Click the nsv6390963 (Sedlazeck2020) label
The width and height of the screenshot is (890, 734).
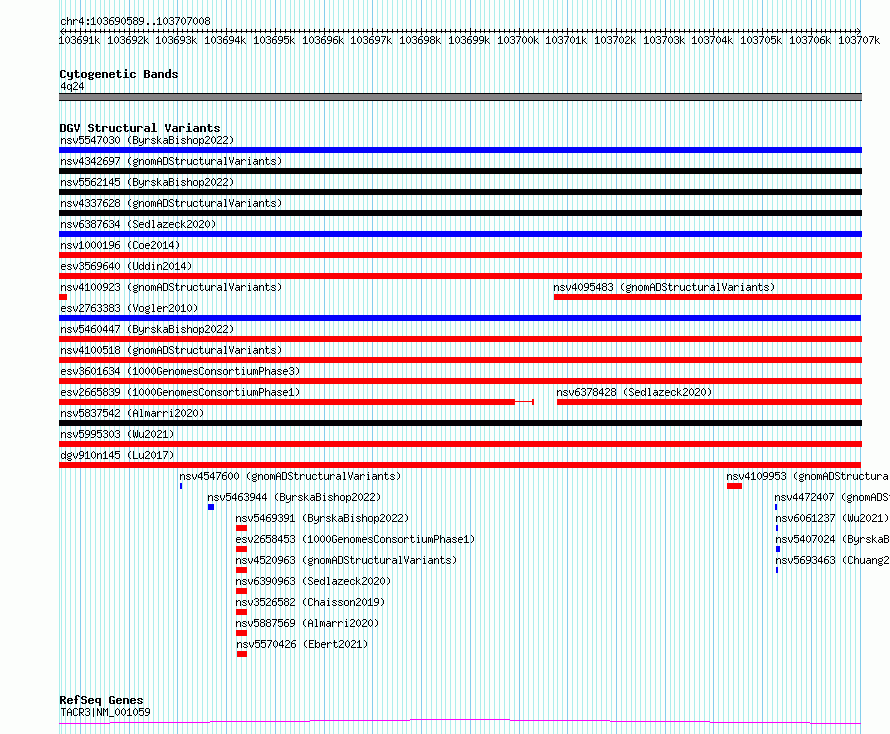pyautogui.click(x=313, y=581)
